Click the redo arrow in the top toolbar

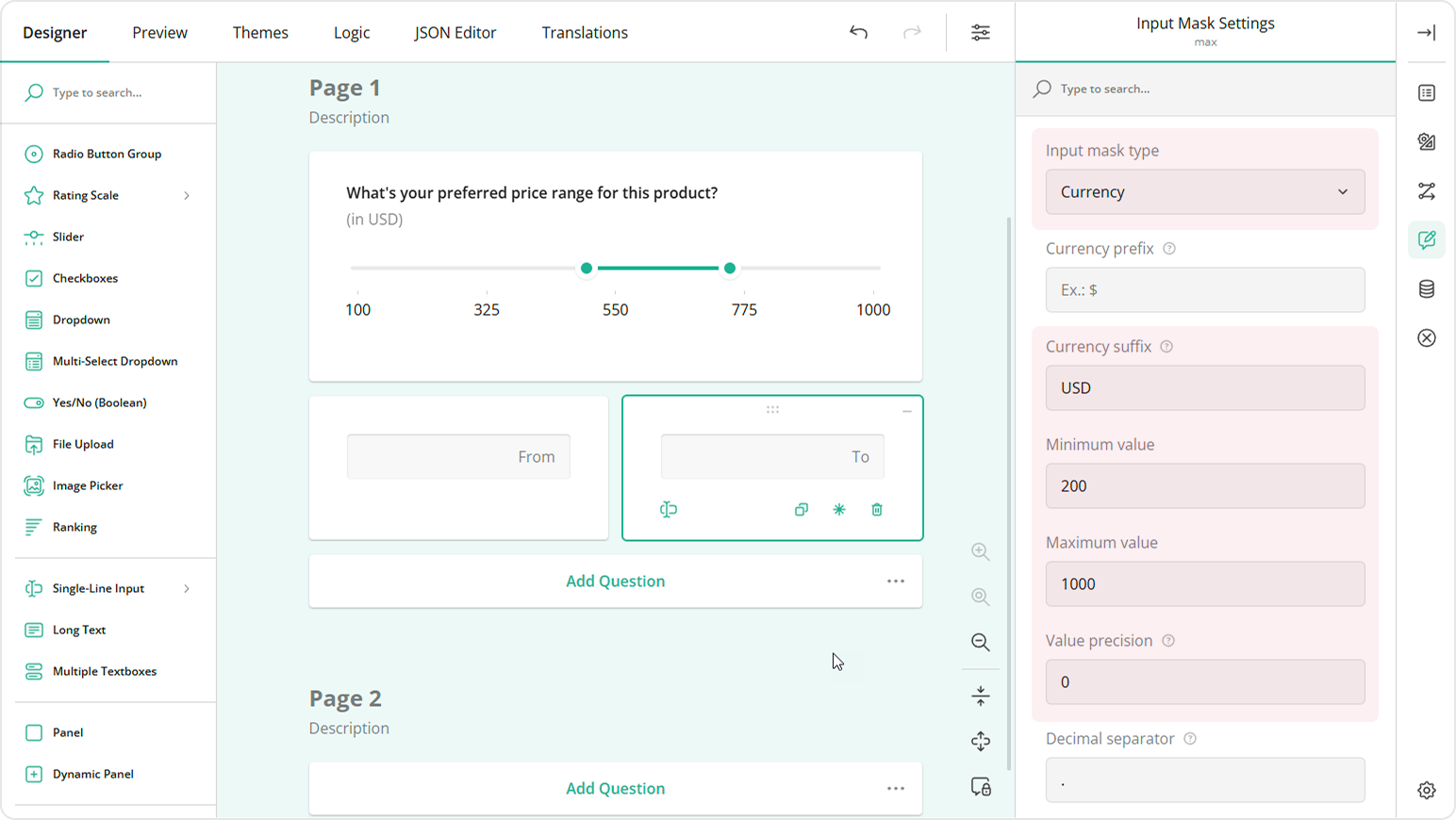pyautogui.click(x=911, y=32)
